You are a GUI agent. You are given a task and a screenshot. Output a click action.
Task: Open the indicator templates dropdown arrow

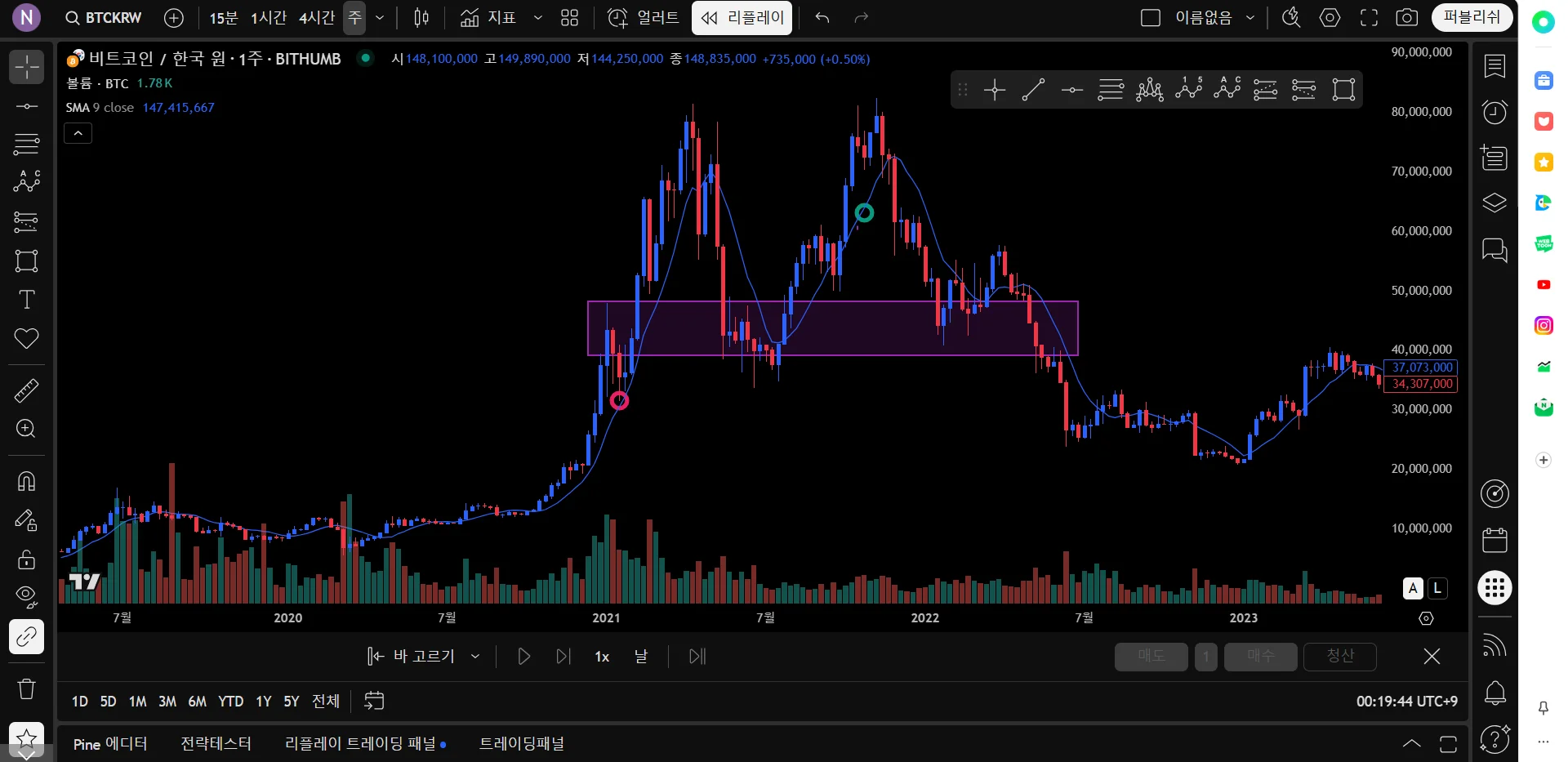[537, 17]
